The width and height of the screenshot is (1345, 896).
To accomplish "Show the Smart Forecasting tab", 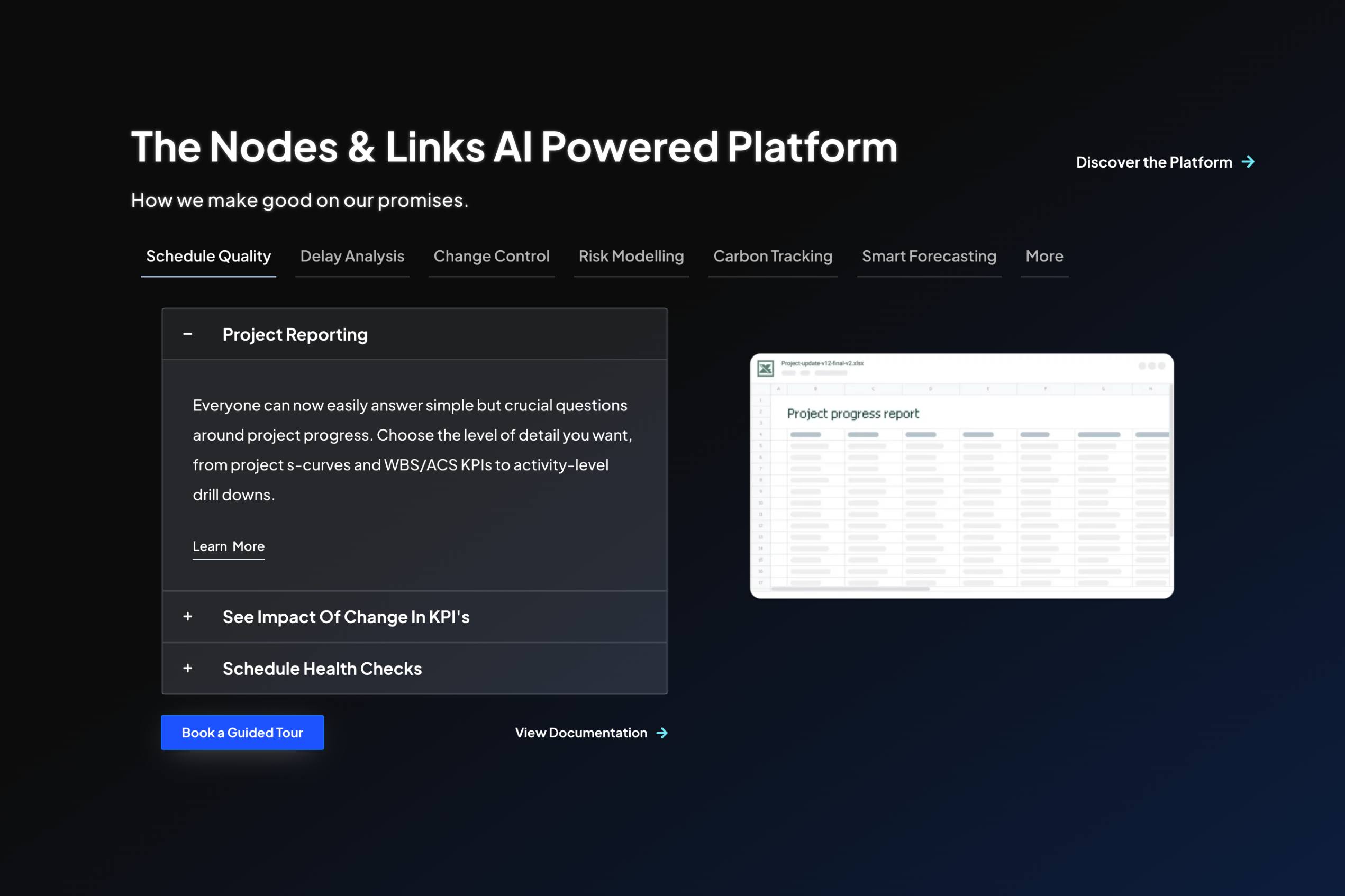I will tap(929, 257).
